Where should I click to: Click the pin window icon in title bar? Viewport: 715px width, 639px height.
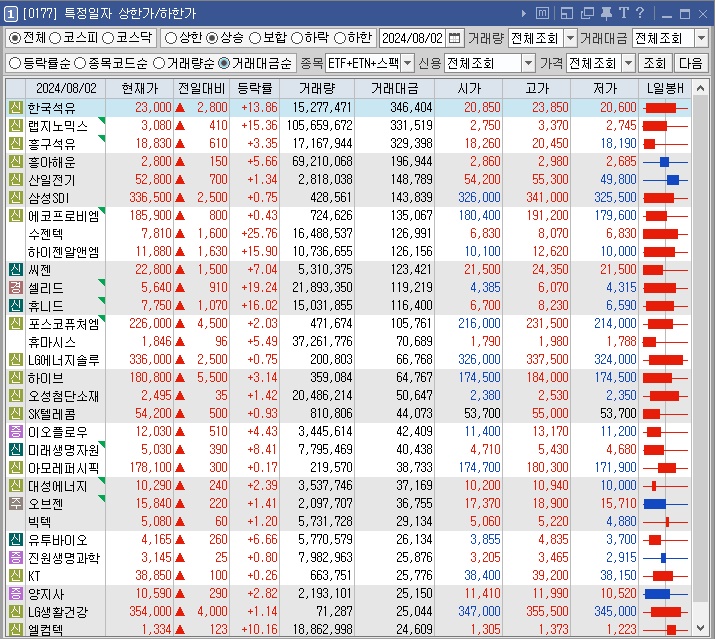pos(606,14)
